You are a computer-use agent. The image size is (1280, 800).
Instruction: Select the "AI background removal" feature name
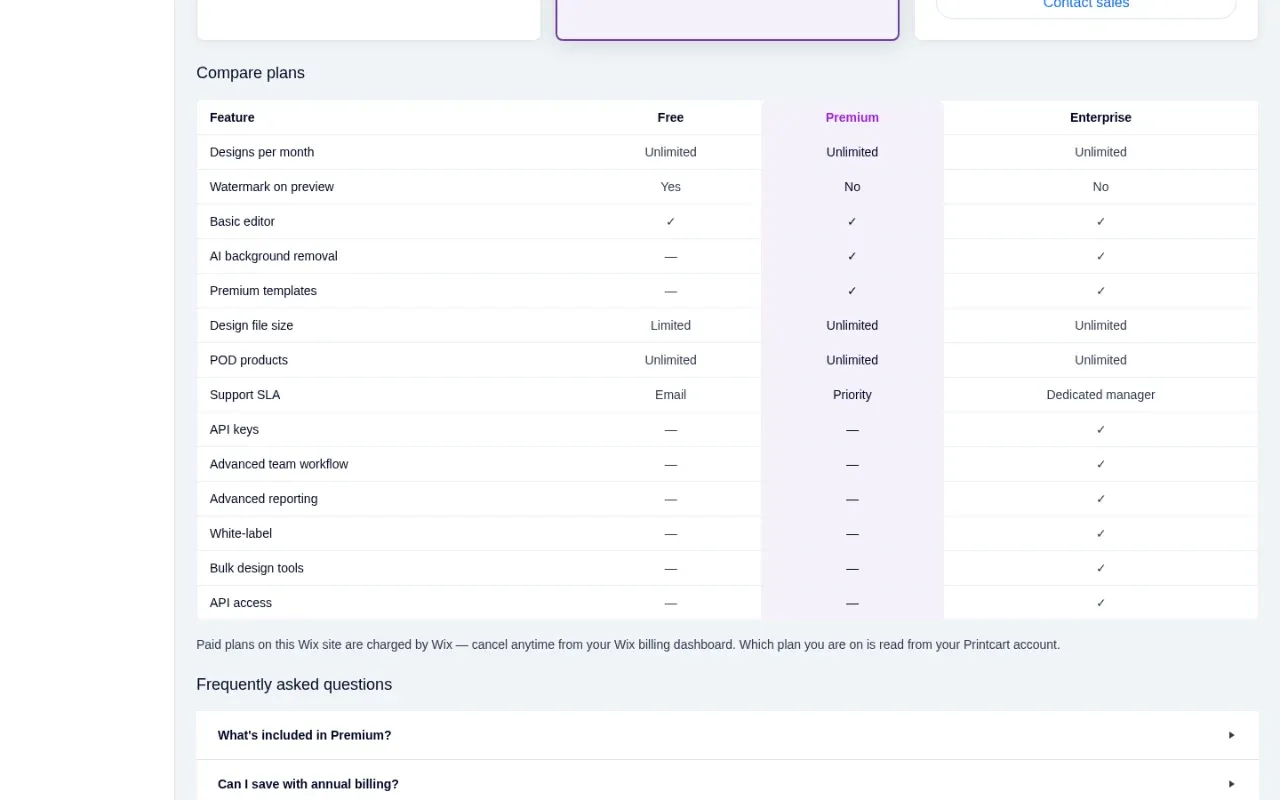[274, 256]
